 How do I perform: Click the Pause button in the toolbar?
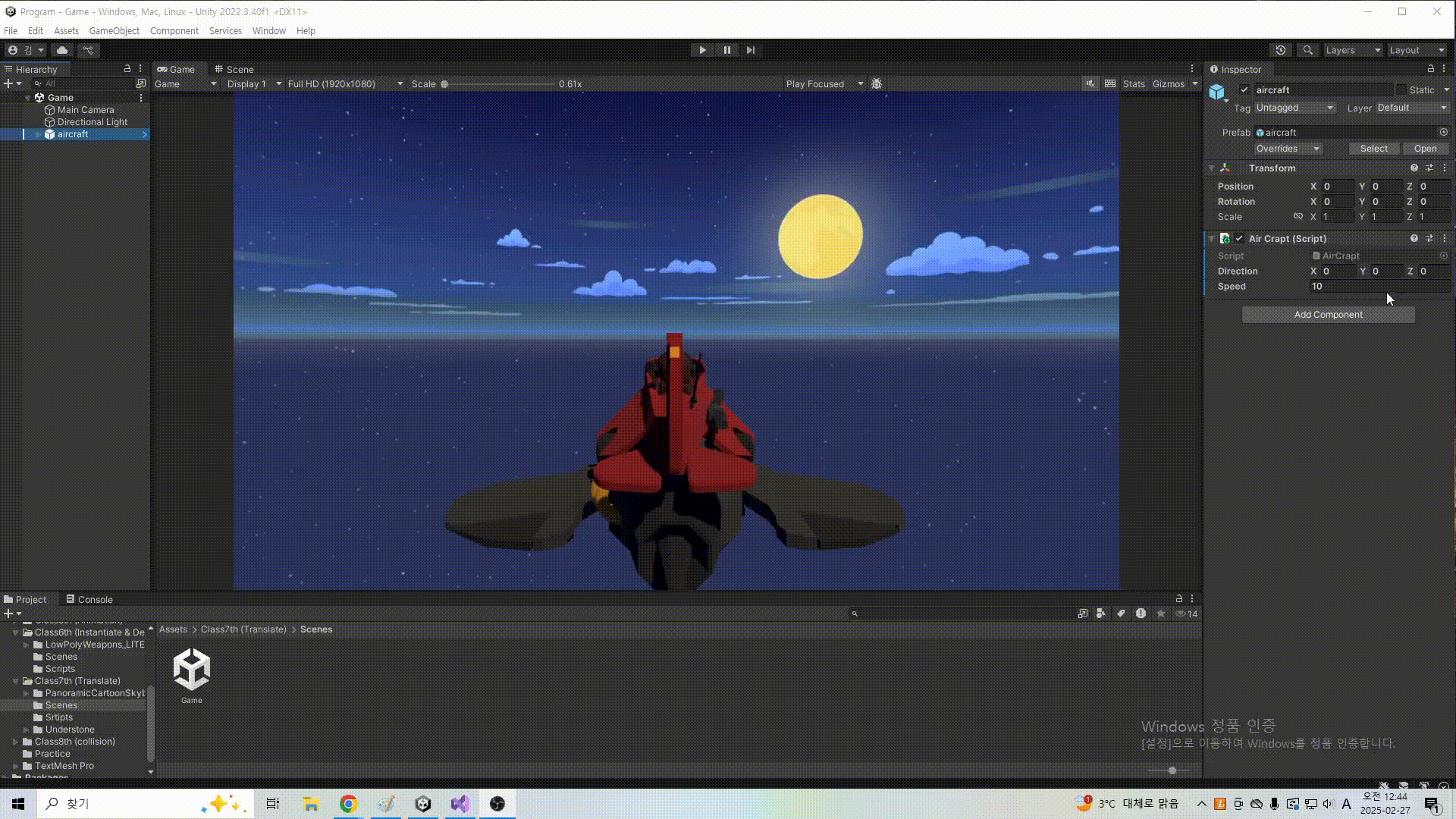coord(726,50)
